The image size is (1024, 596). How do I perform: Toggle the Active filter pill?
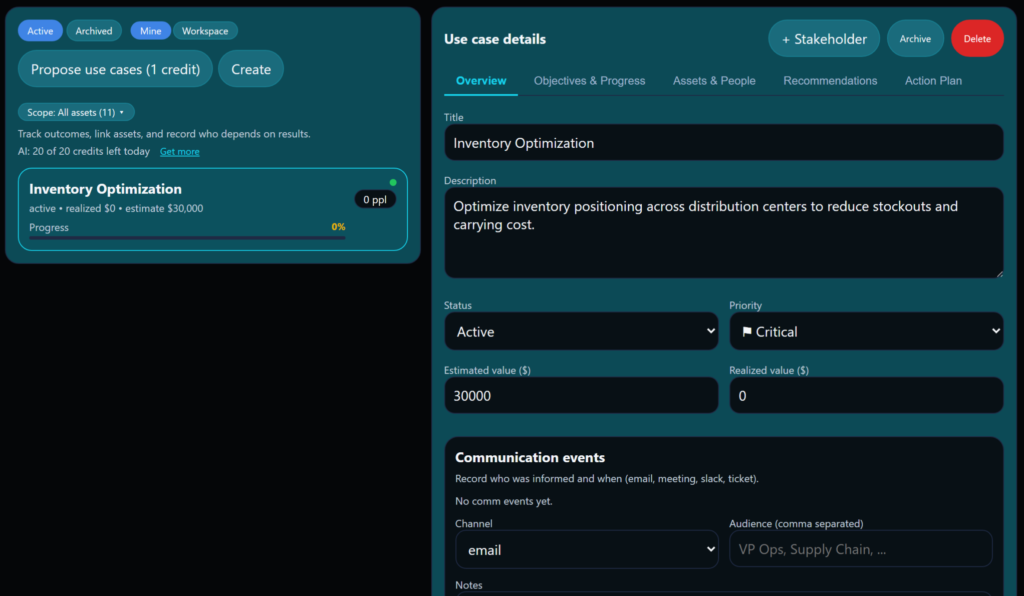tap(40, 31)
